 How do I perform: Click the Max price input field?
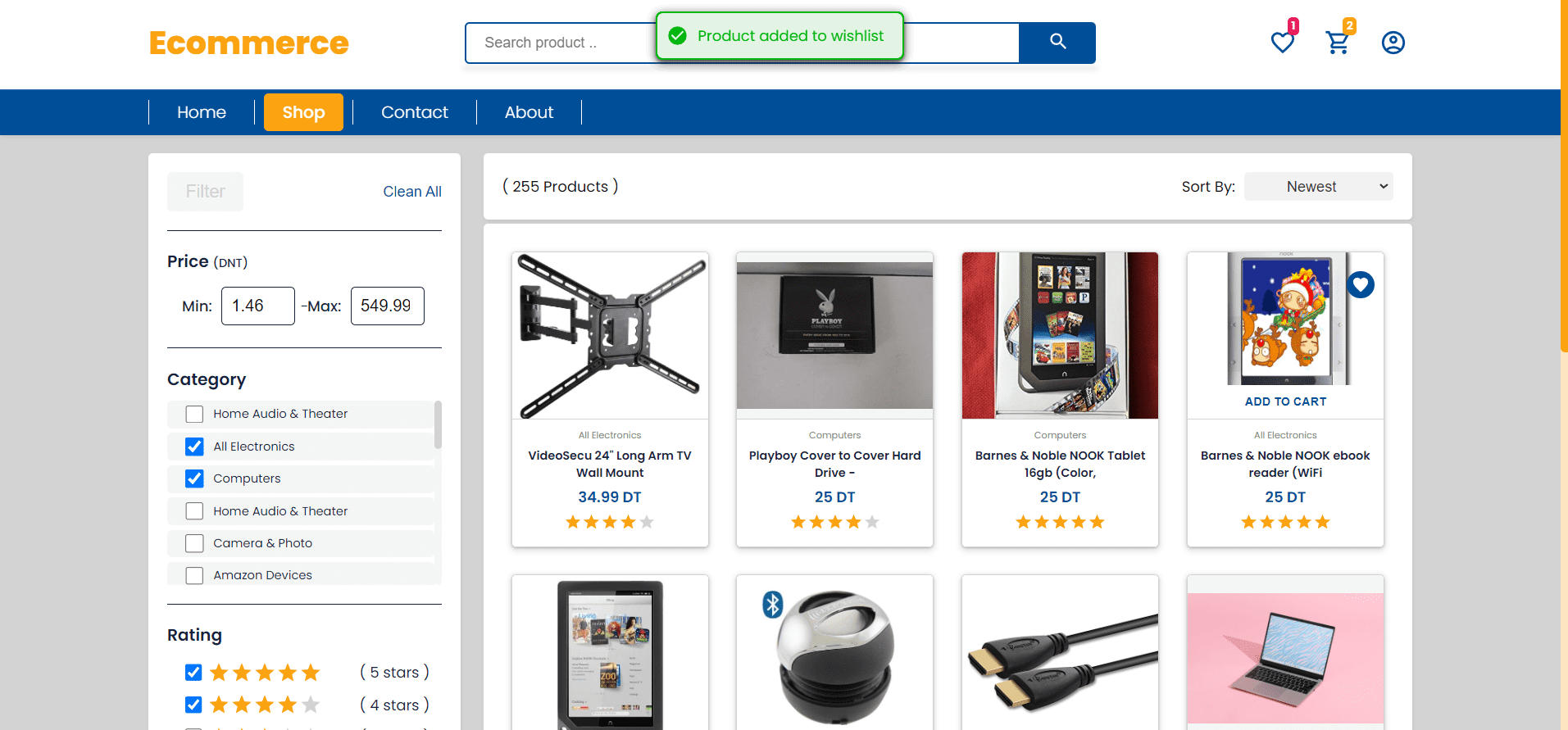[387, 306]
